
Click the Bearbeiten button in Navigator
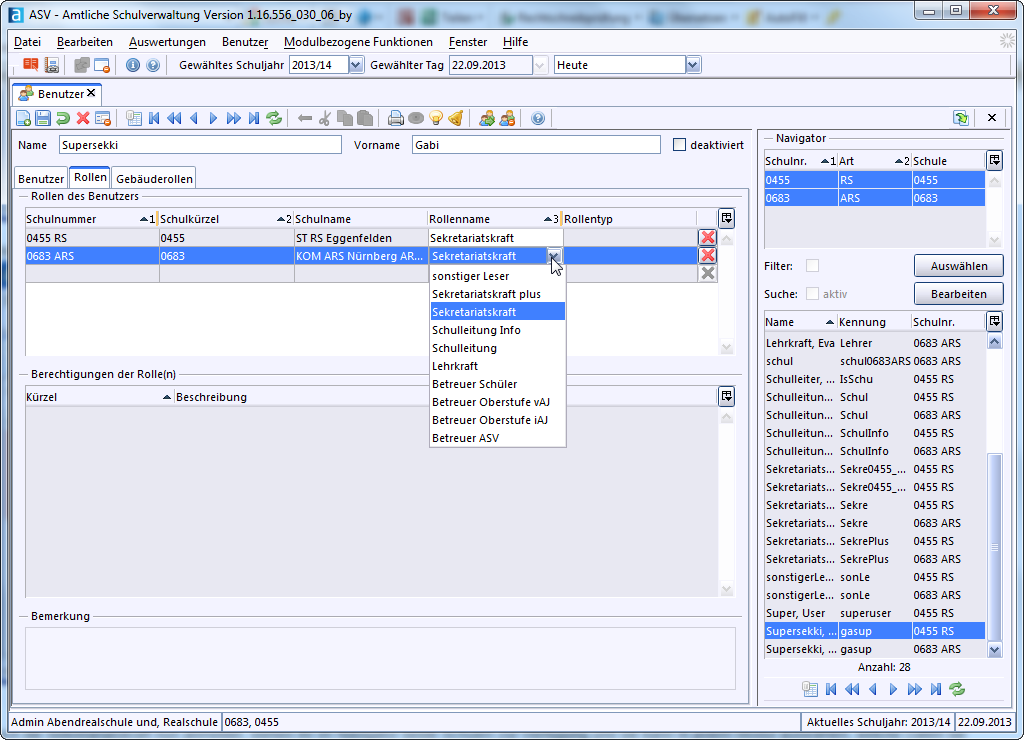point(959,294)
